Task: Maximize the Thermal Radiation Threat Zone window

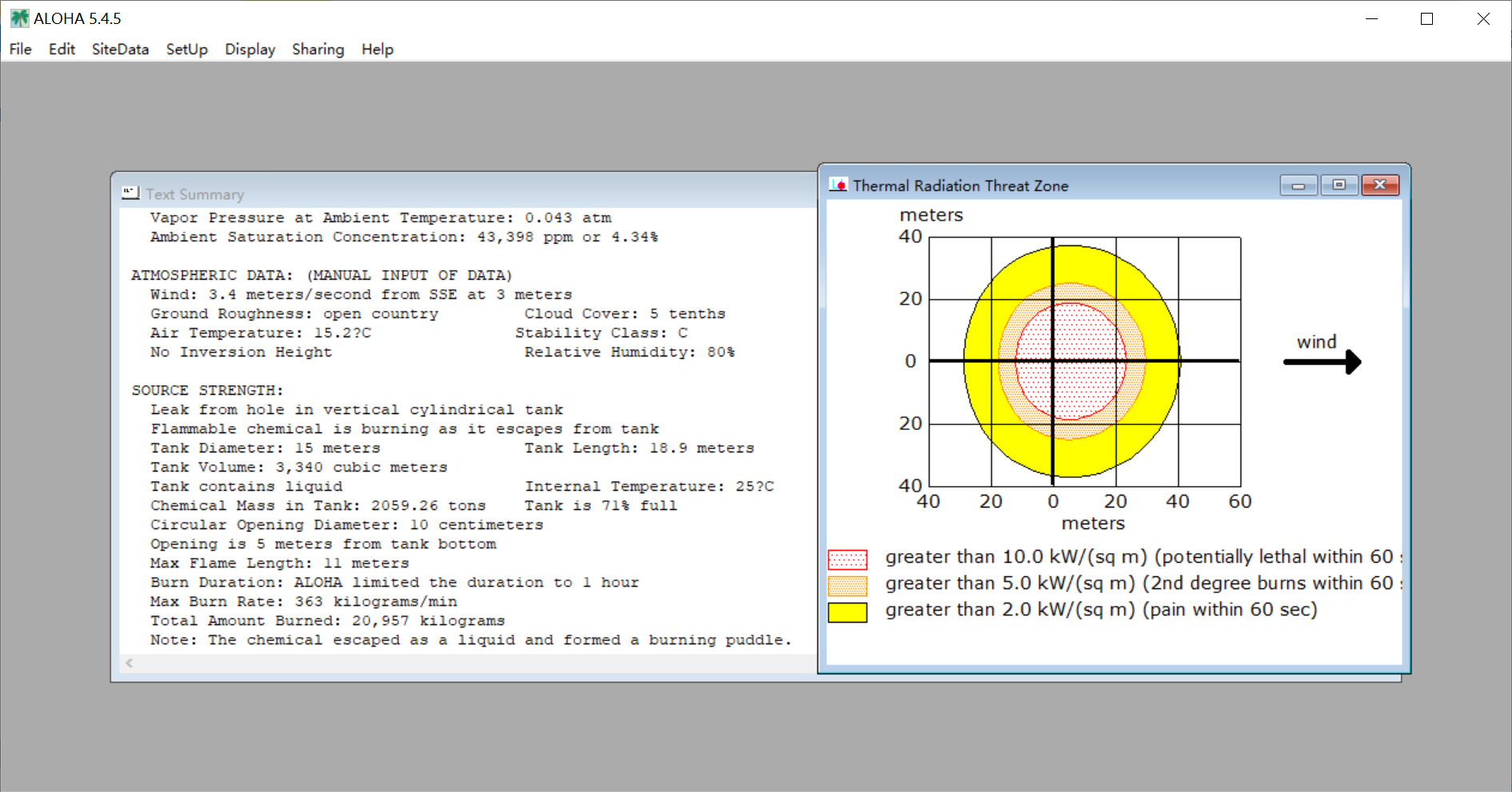Action: [1339, 185]
